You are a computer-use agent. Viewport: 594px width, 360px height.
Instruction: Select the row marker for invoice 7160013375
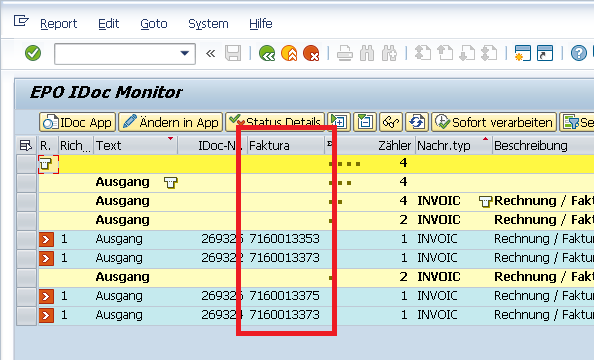[x=26, y=296]
